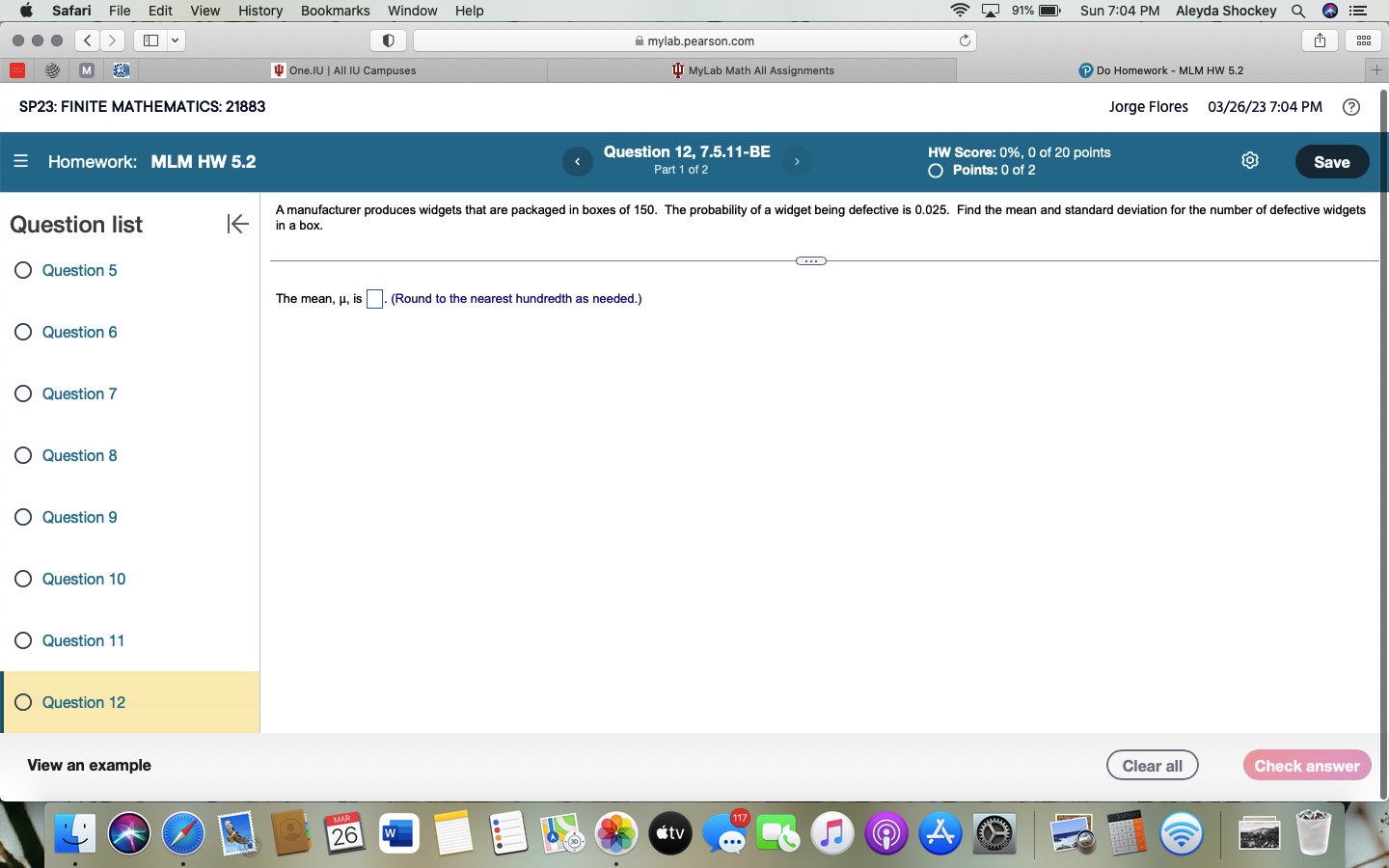Collapse the Question list panel
Screen dimensions: 1389x868
(236, 224)
